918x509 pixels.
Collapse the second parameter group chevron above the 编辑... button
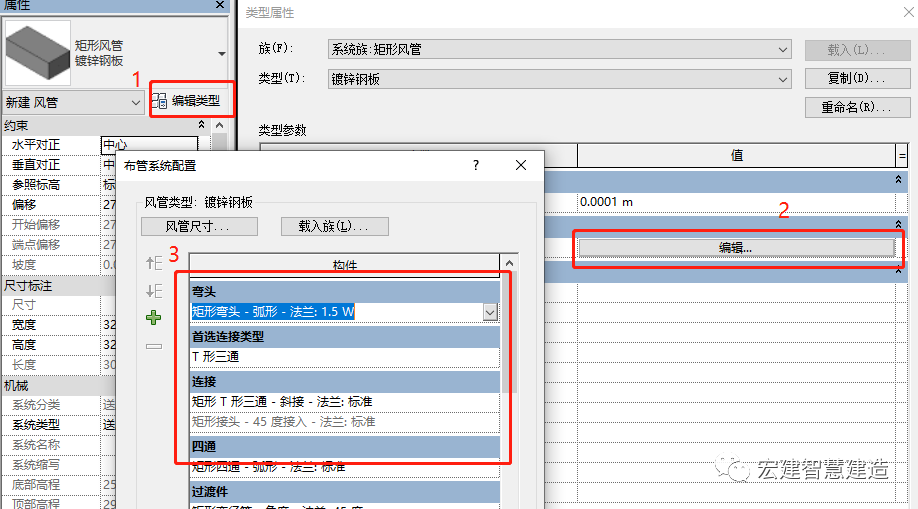tap(898, 224)
